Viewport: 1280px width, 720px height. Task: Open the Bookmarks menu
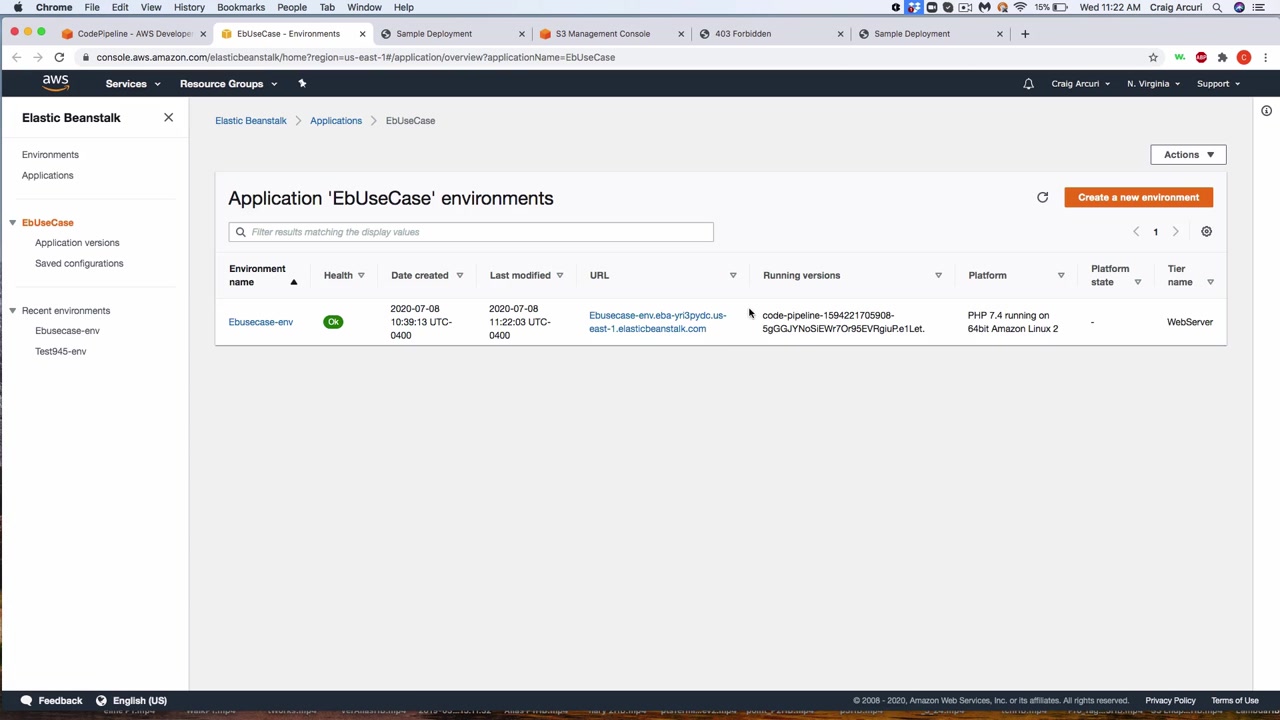pyautogui.click(x=241, y=7)
